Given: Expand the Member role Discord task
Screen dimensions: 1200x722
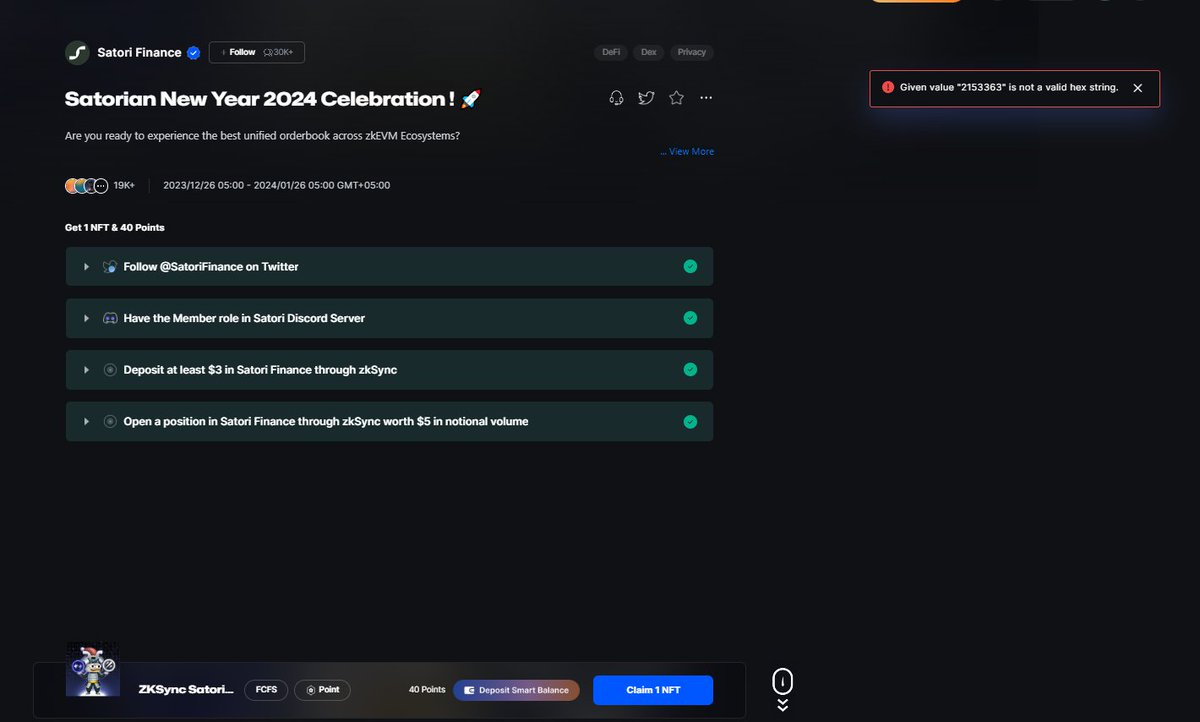Looking at the screenshot, I should coord(87,318).
